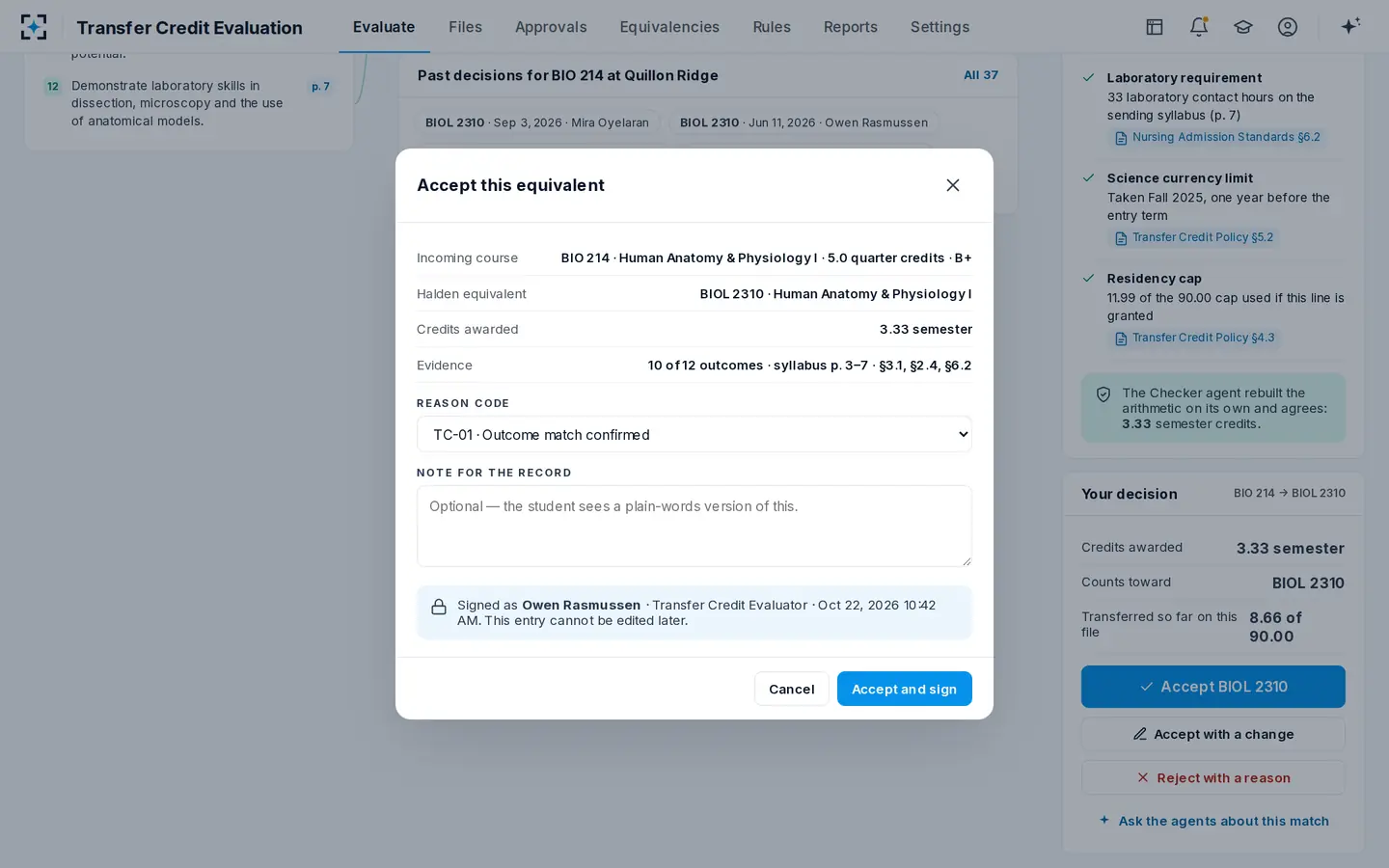Click the shield icon in Checker agent note
1389x868 pixels.
(x=1103, y=394)
